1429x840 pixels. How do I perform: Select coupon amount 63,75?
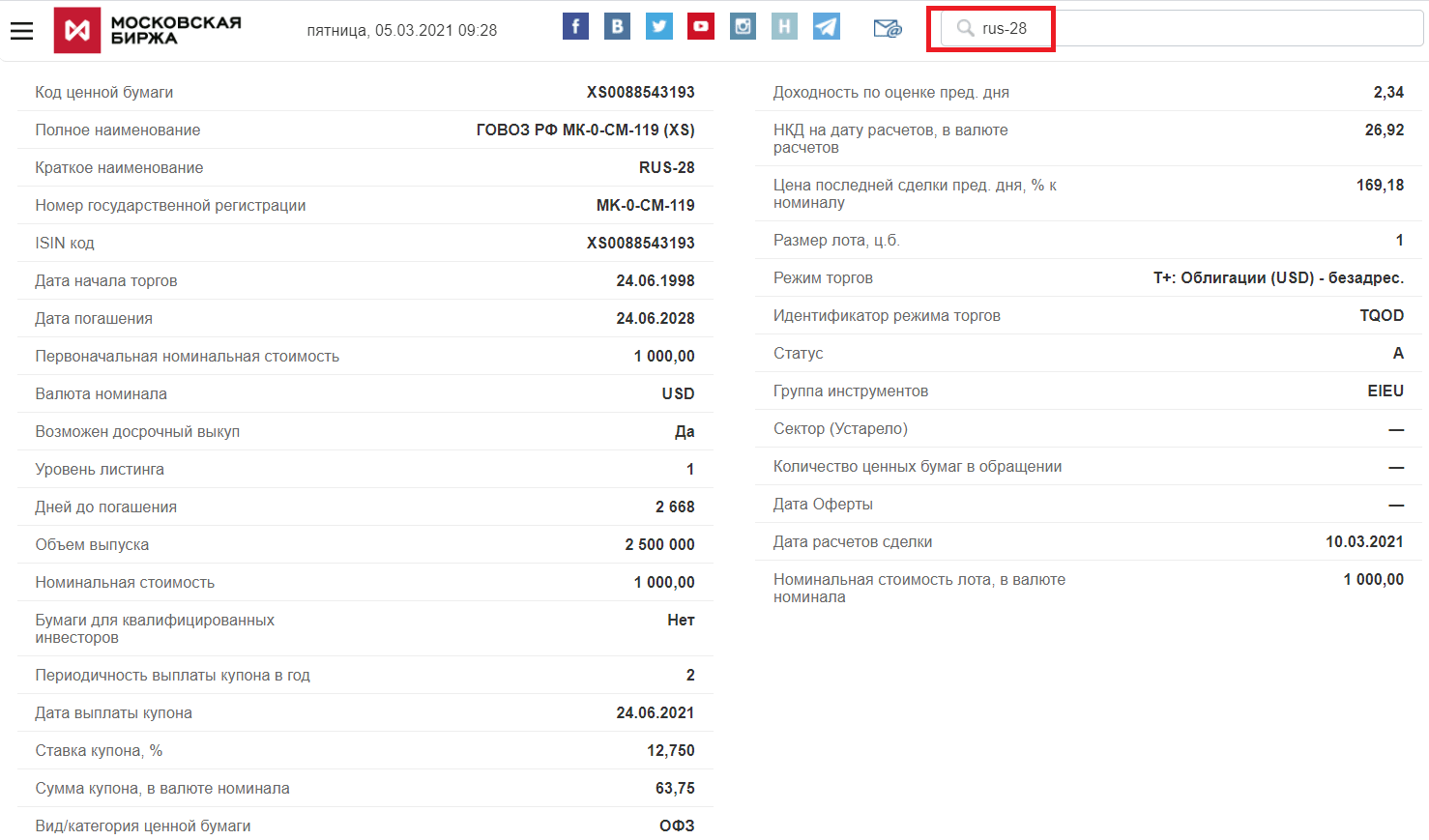[675, 788]
